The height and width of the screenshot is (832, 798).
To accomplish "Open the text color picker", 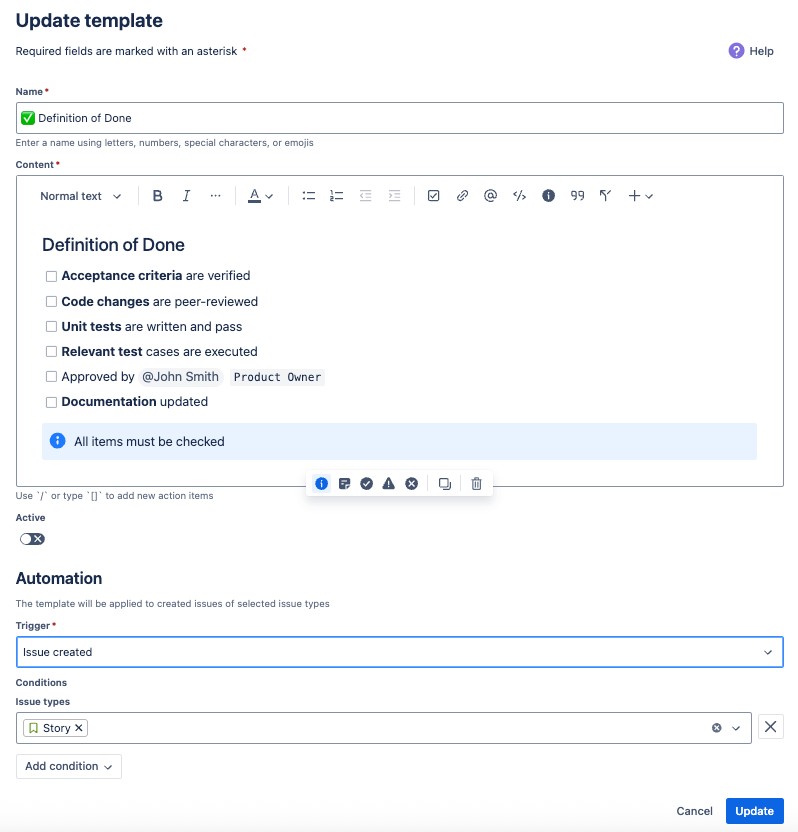I will tap(261, 196).
